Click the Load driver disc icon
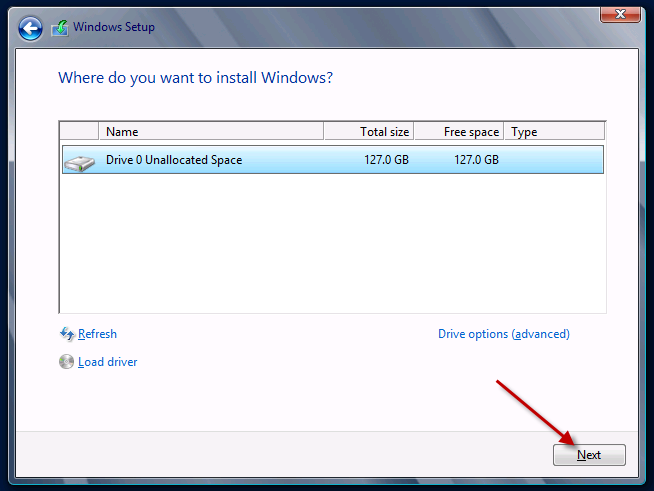Image resolution: width=654 pixels, height=491 pixels. pos(67,362)
